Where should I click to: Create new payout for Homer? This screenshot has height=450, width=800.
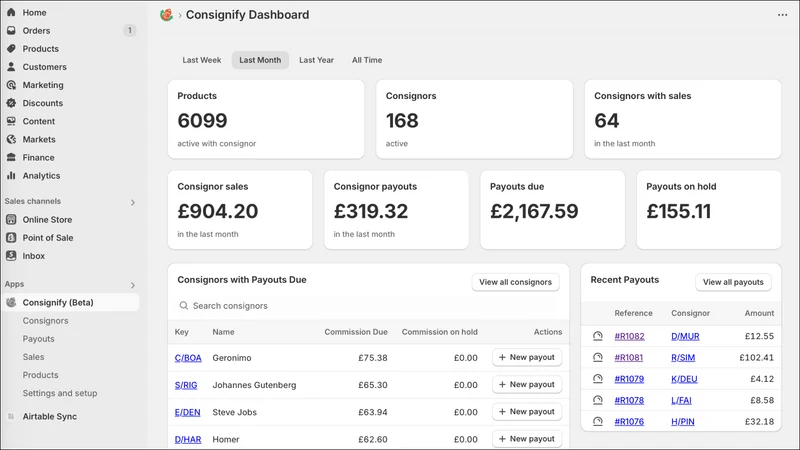click(527, 438)
